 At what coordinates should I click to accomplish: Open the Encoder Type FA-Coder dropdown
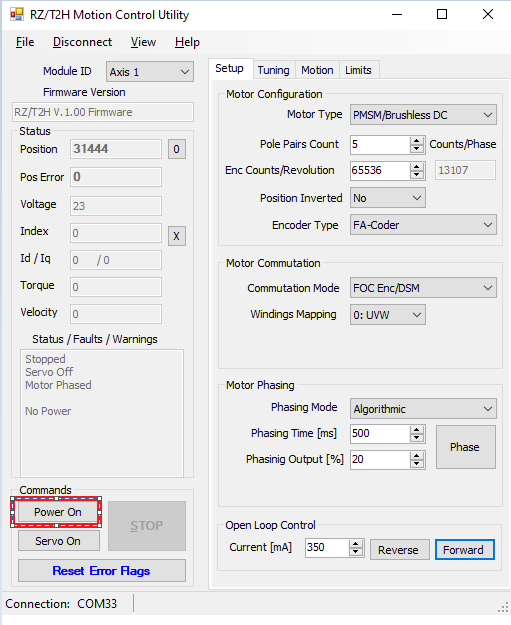(x=423, y=225)
